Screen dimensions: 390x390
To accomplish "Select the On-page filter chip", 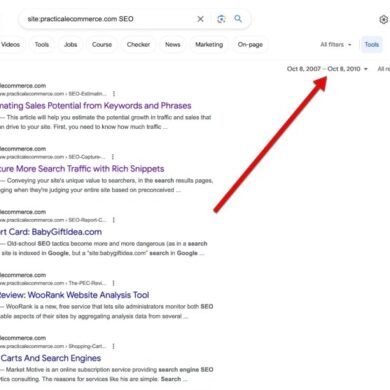I will point(250,44).
